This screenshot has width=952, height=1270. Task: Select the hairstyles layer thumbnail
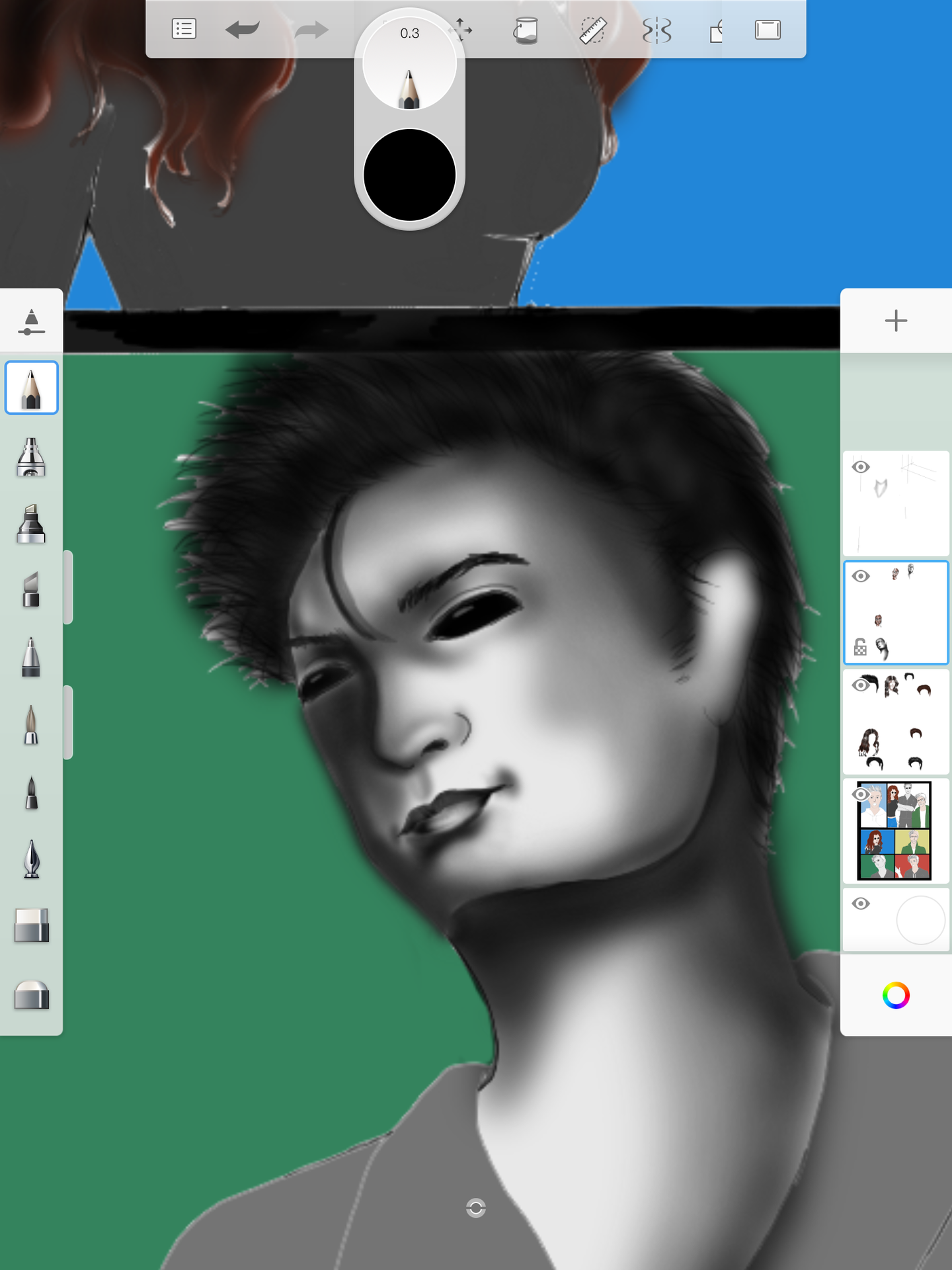(x=896, y=722)
